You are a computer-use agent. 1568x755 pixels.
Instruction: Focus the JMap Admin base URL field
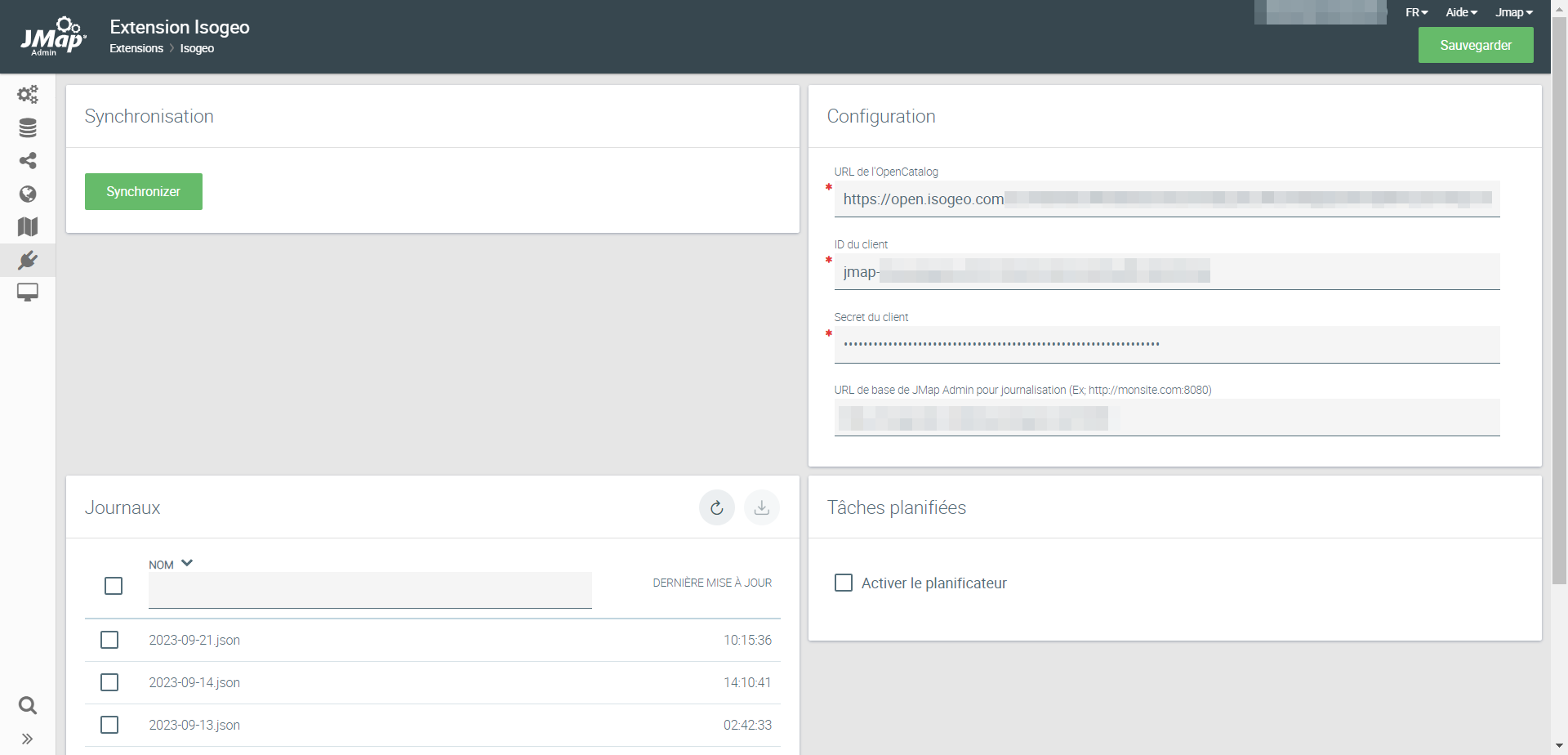tap(1167, 417)
